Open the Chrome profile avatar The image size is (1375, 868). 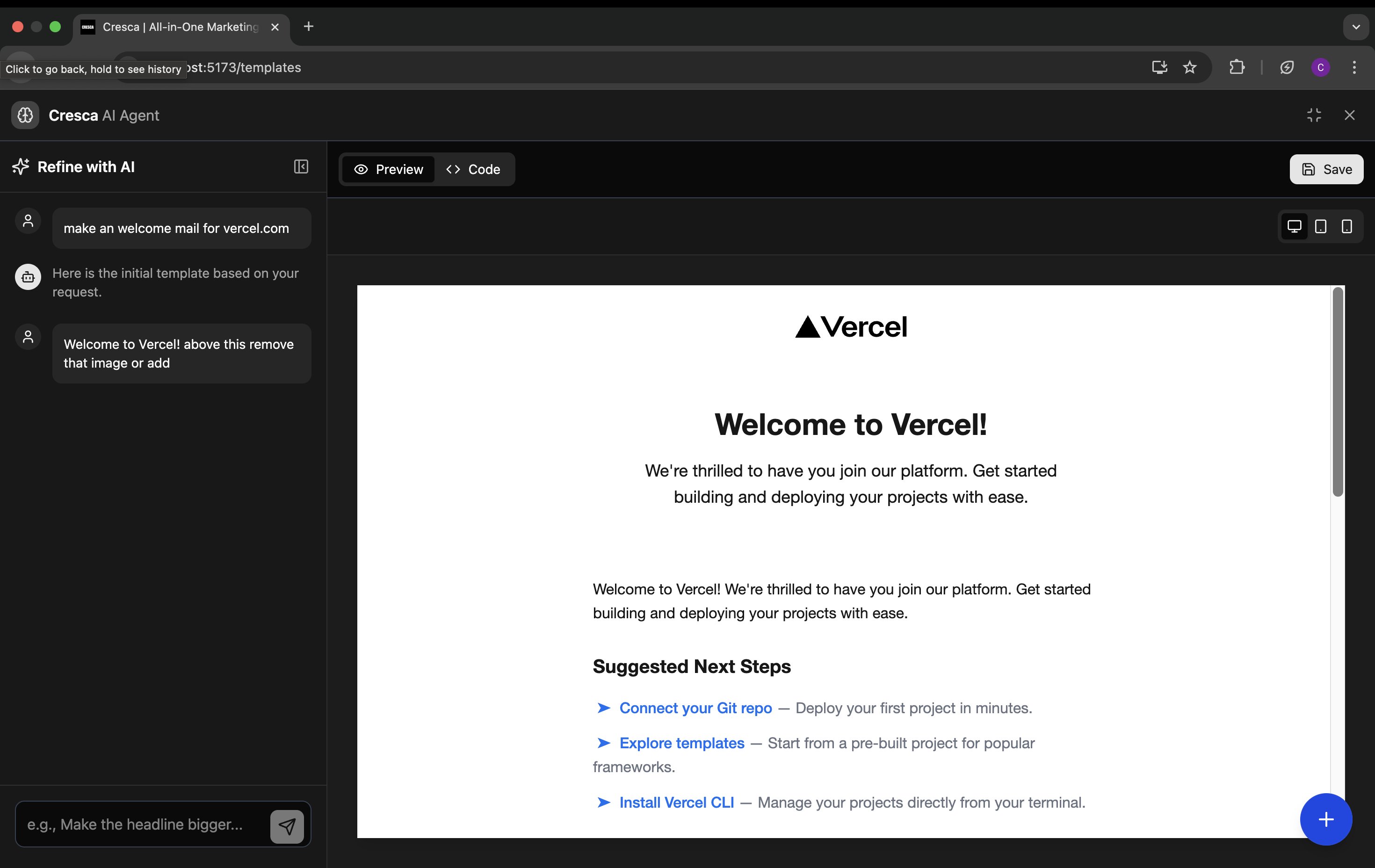(1320, 67)
